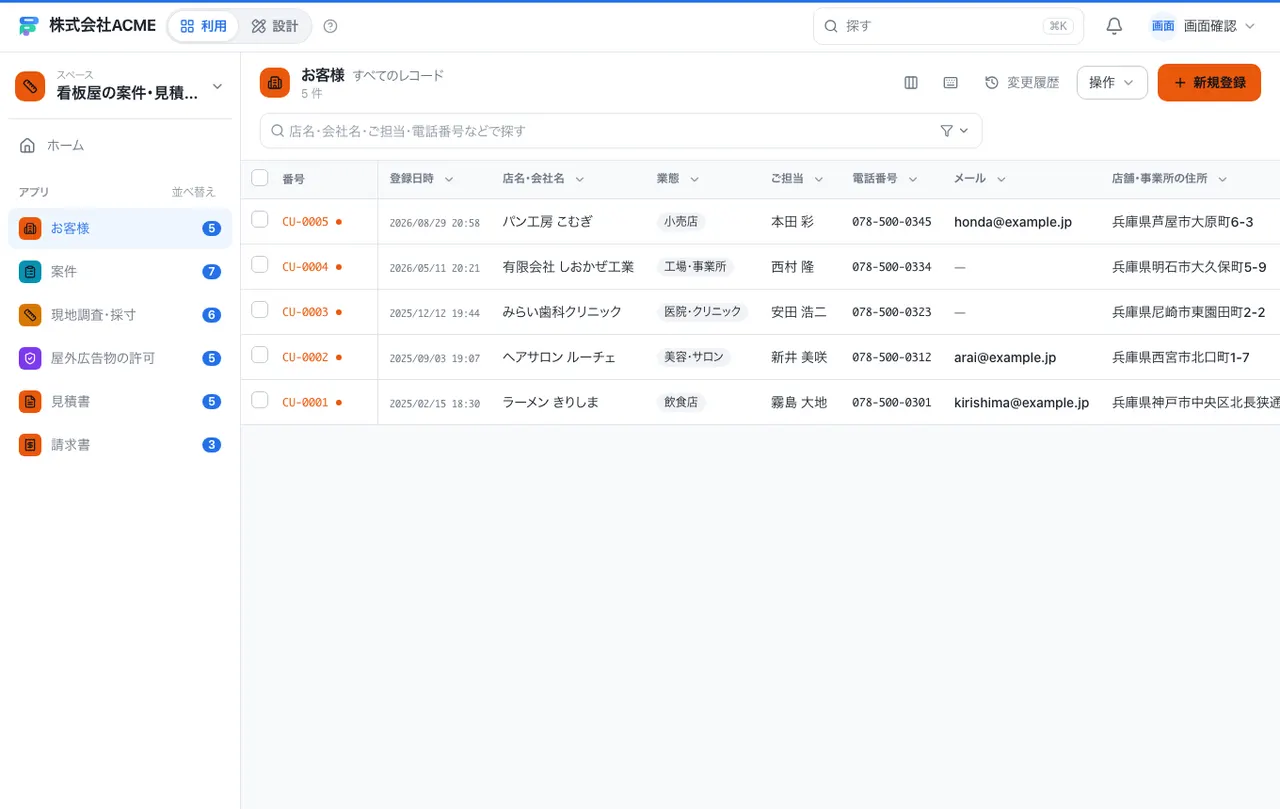
Task: Click the keyboard shortcuts icon
Action: click(951, 83)
